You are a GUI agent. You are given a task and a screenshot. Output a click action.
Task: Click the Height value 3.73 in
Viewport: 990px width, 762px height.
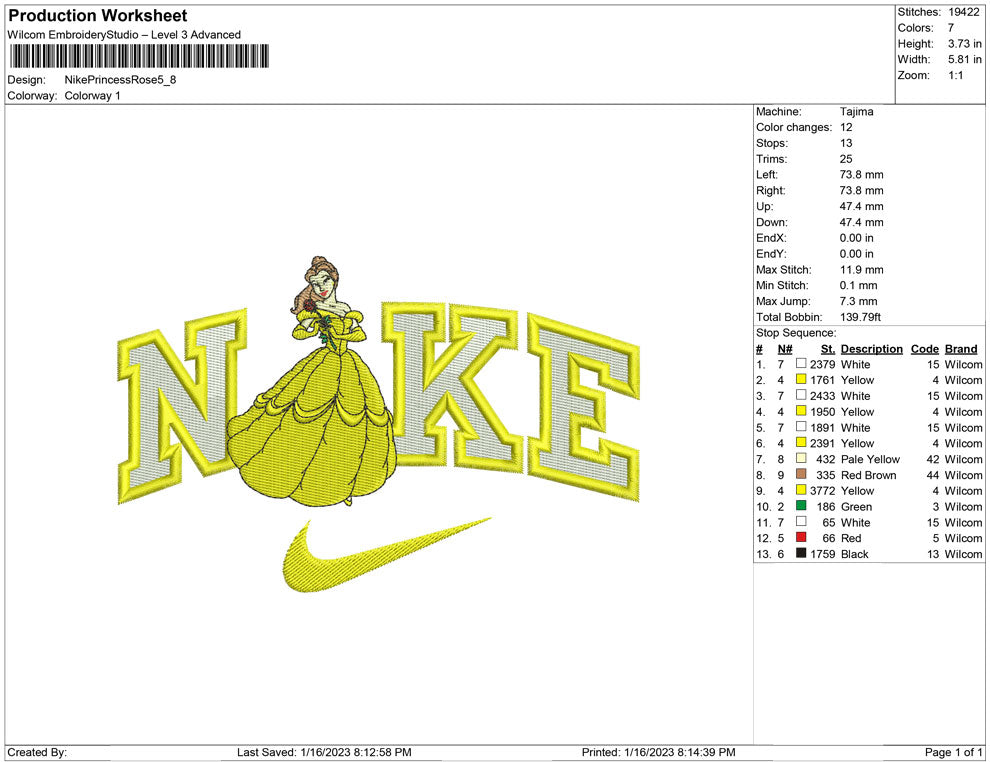[x=964, y=44]
